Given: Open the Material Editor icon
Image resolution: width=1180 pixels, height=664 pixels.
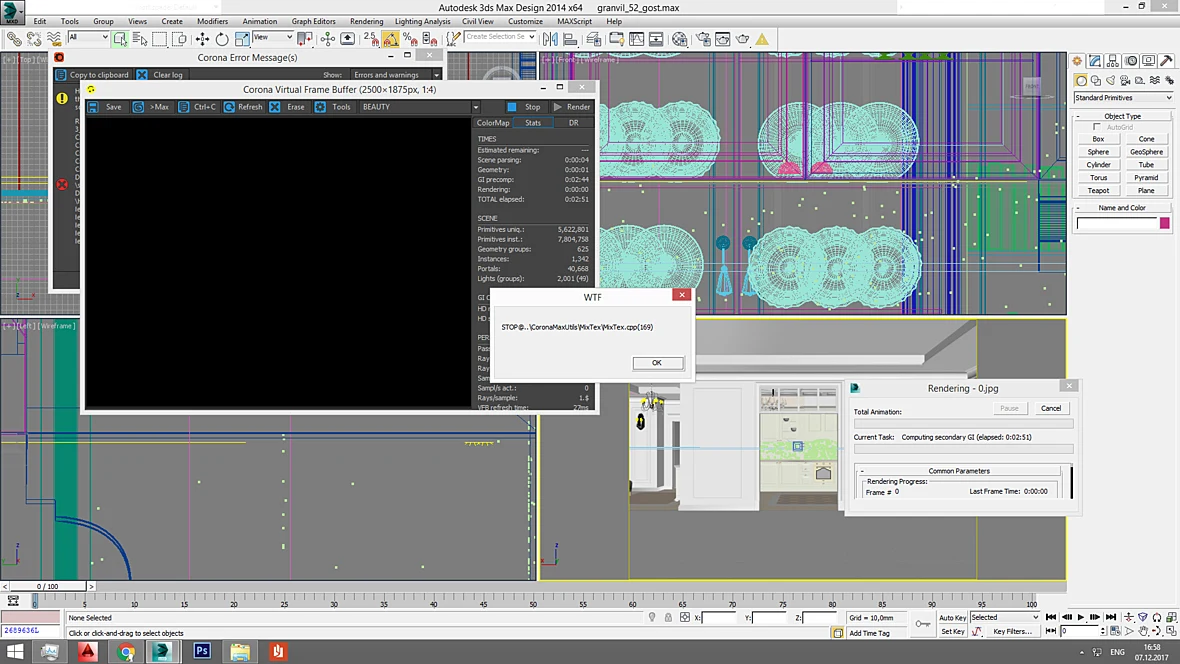Looking at the screenshot, I should [x=680, y=38].
